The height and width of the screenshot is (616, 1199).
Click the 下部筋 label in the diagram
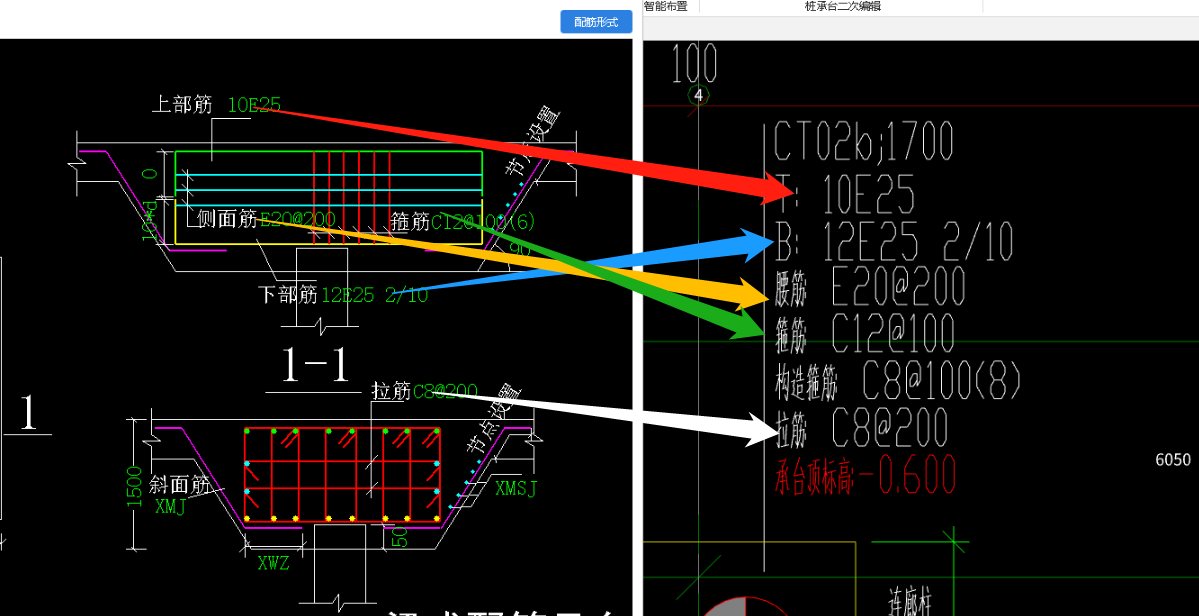289,295
